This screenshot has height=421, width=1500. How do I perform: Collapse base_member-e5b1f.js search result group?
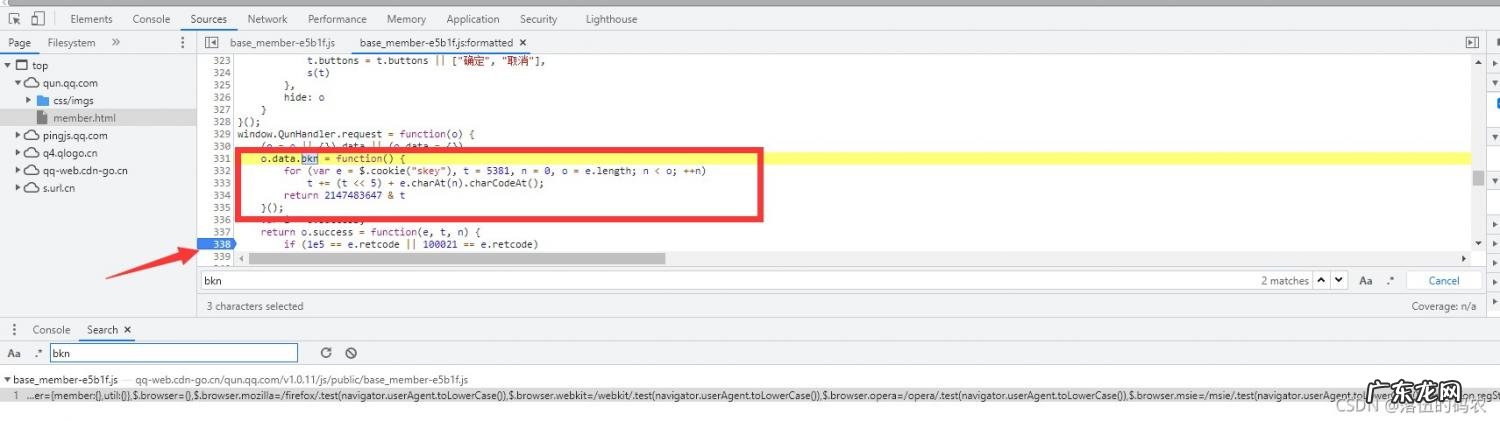point(7,380)
